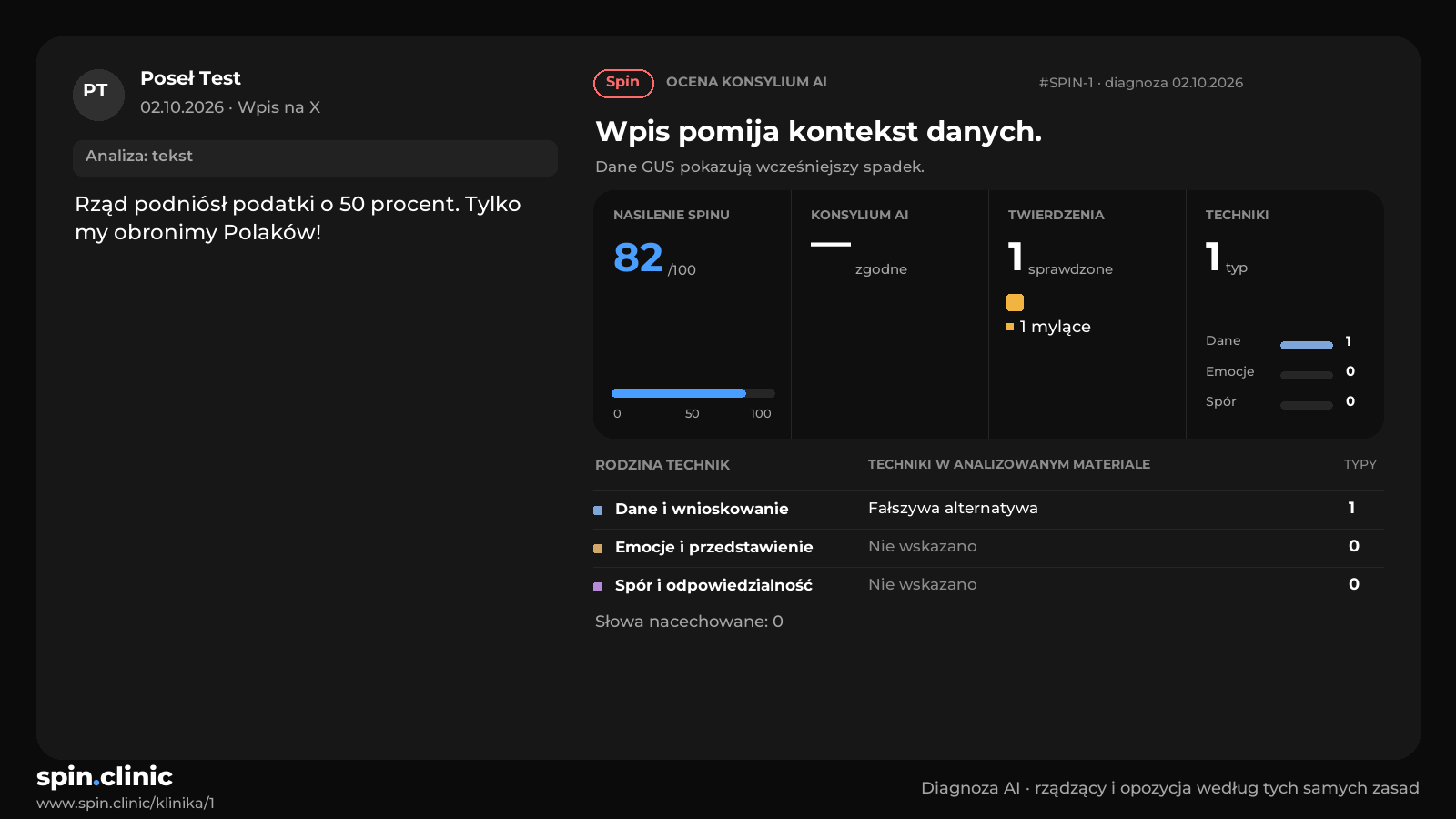Click the 'TYPY' column header
The height and width of the screenshot is (819, 1456).
tap(1360, 464)
